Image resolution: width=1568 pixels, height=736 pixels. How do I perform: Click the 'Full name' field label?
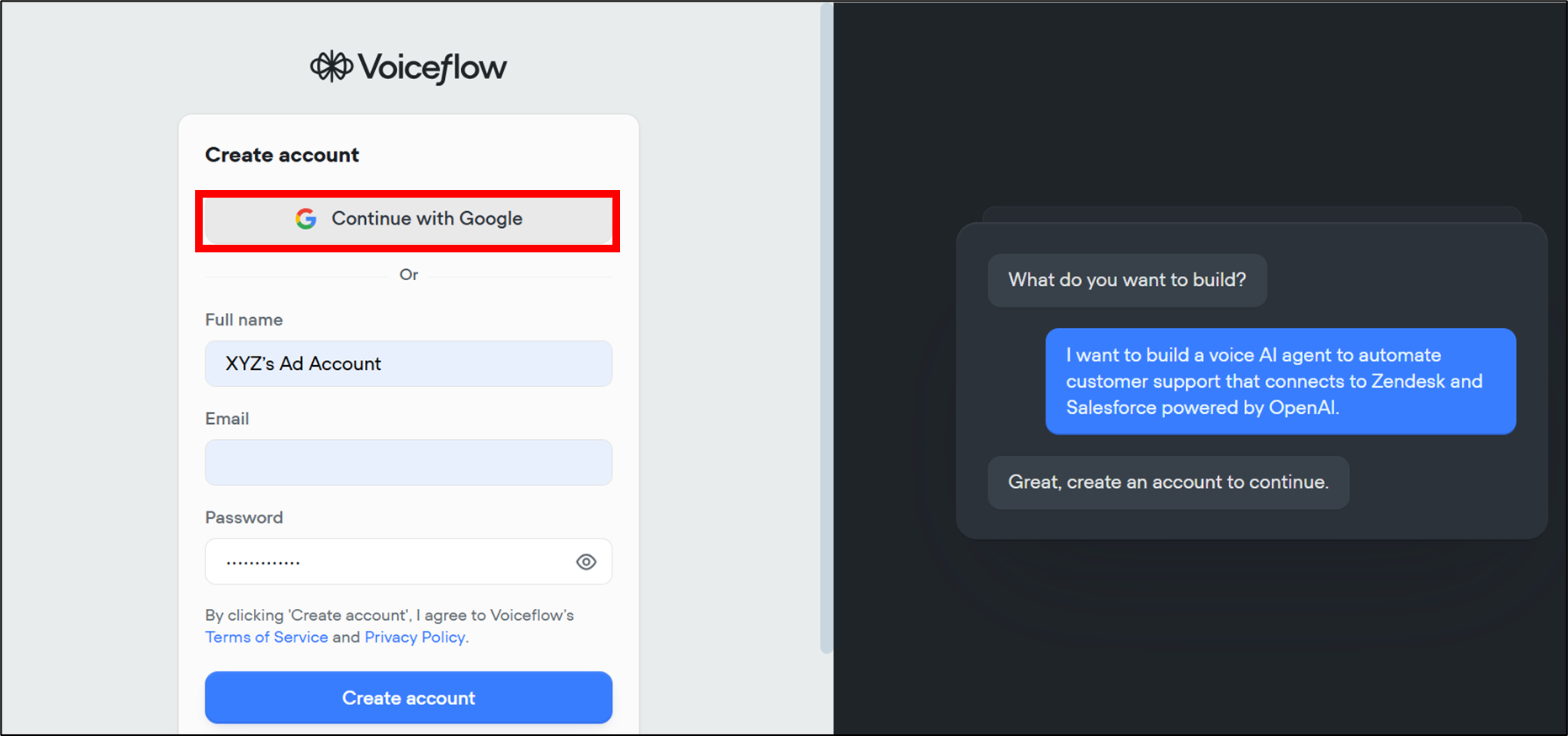244,320
